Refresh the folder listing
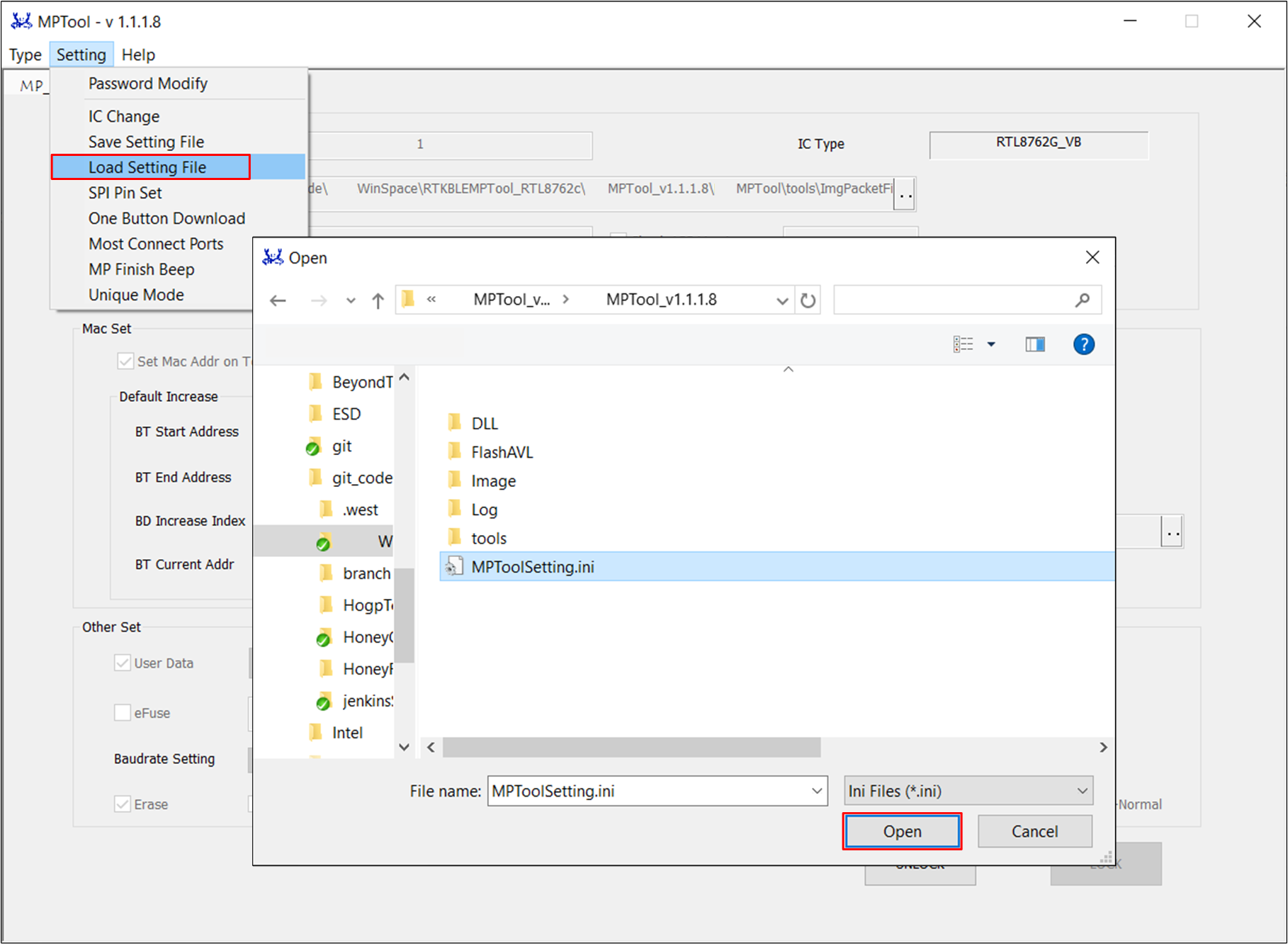The image size is (1288, 944). [808, 300]
